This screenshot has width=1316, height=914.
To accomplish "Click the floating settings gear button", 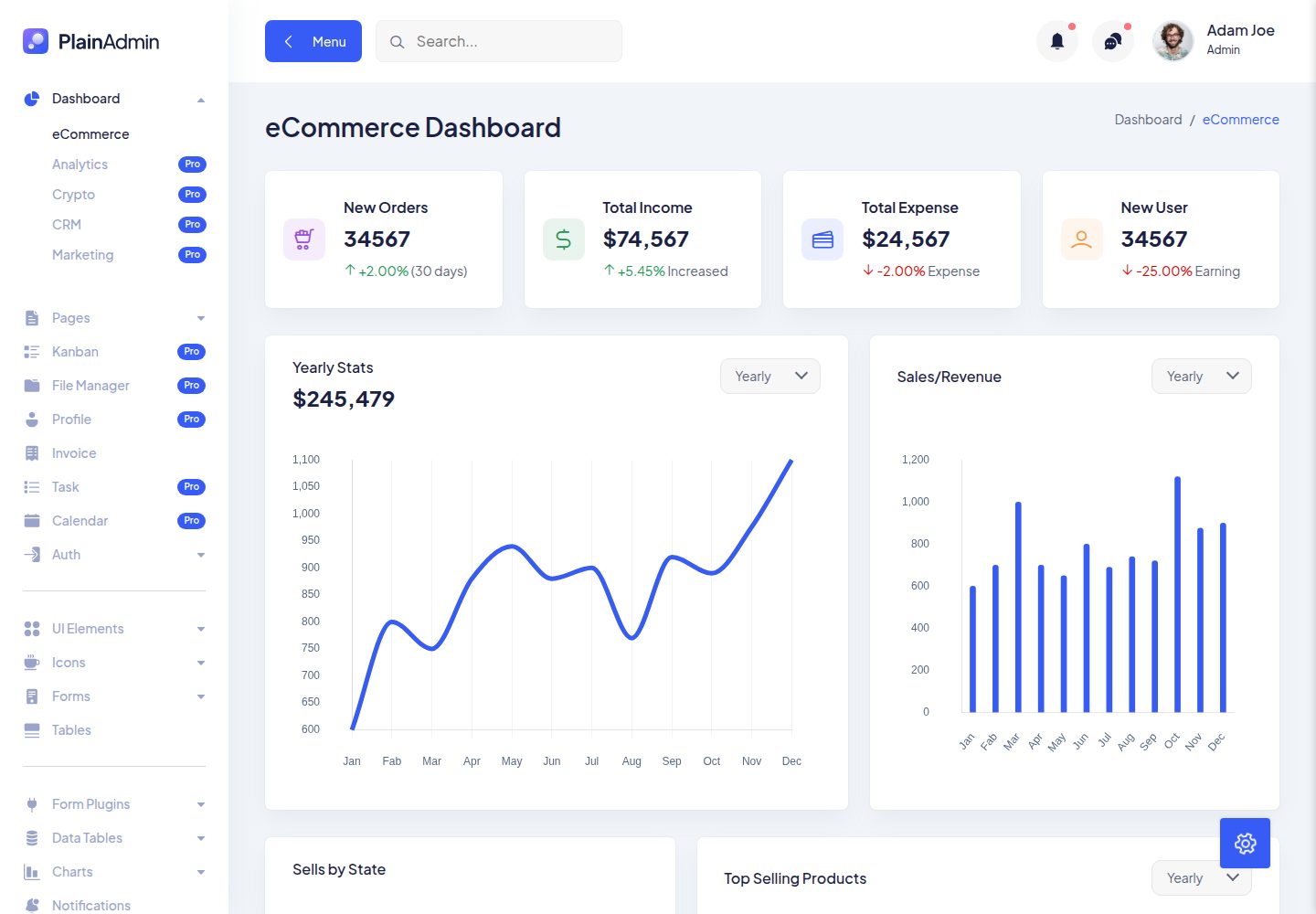I will click(x=1245, y=843).
